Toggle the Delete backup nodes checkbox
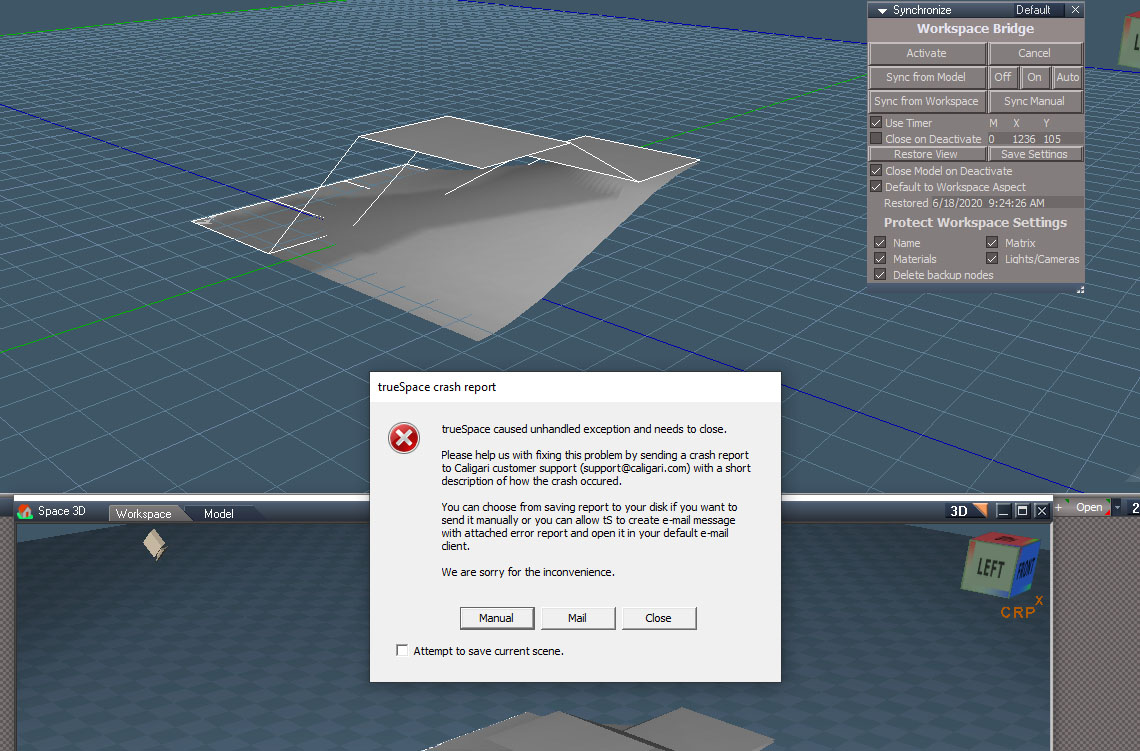The image size is (1140, 751). (x=880, y=274)
